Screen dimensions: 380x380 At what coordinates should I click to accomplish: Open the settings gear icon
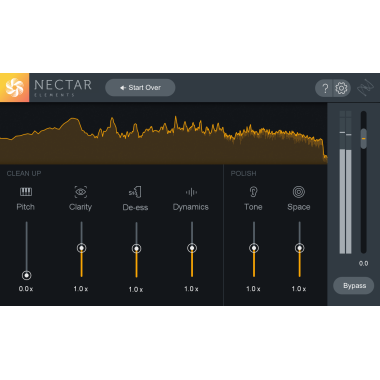pos(341,88)
